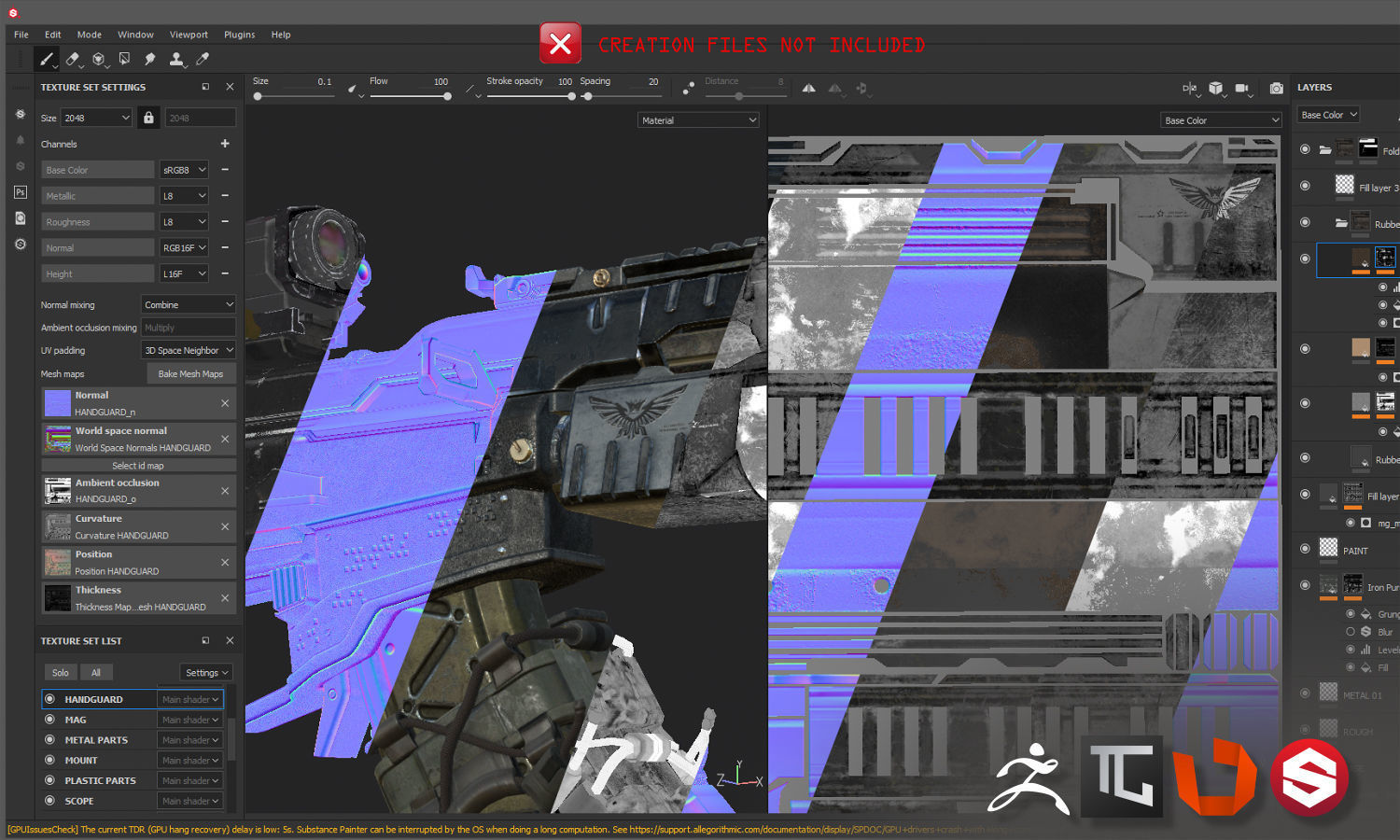The height and width of the screenshot is (840, 1400).
Task: Select the PLASTIC PARTS texture set row
Action: pos(133,780)
